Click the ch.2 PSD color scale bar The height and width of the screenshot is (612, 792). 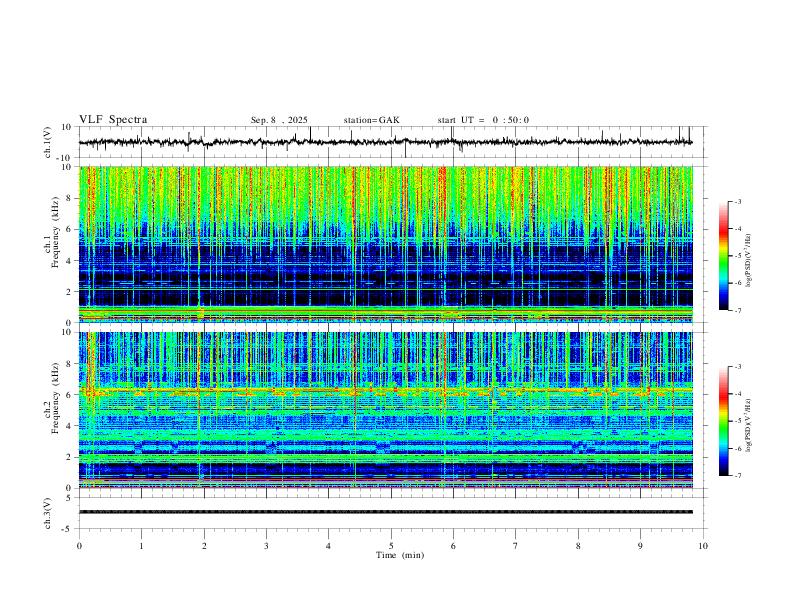(x=723, y=421)
